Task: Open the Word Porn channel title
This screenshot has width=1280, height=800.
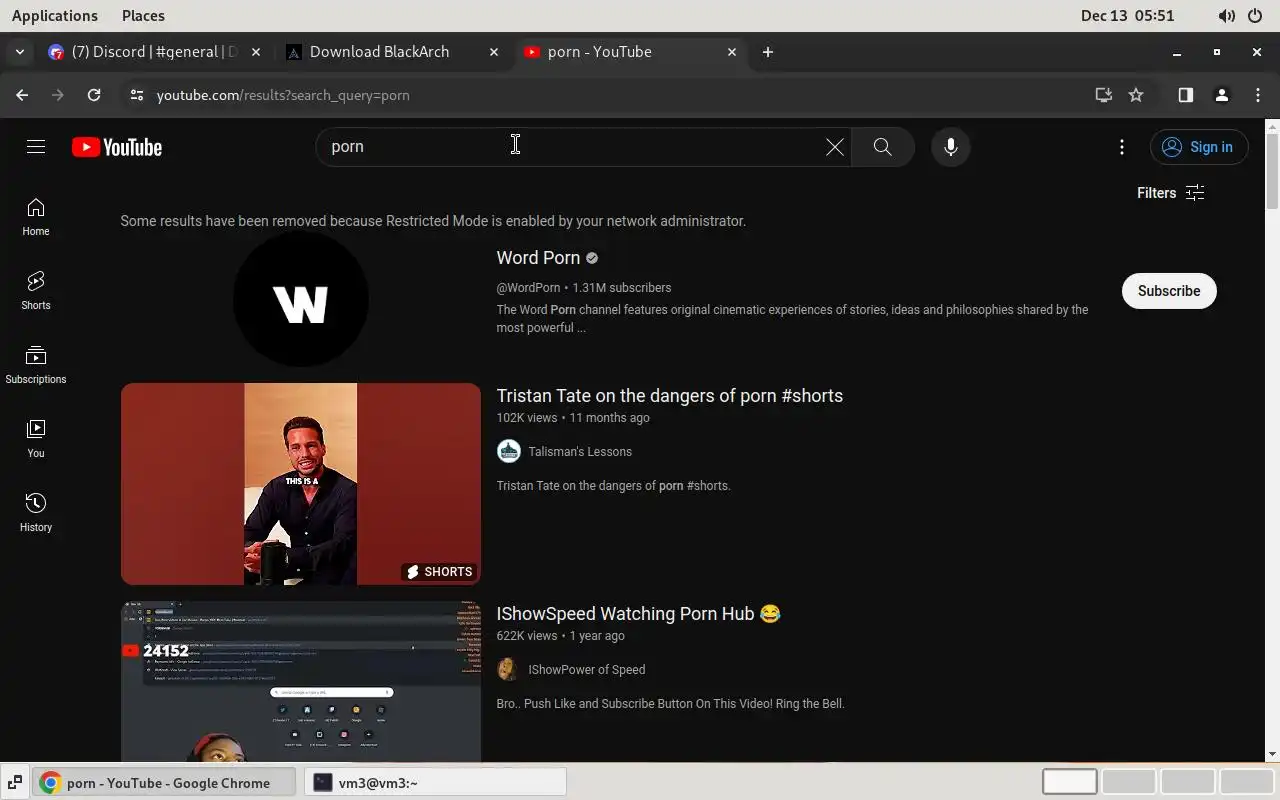Action: [538, 258]
